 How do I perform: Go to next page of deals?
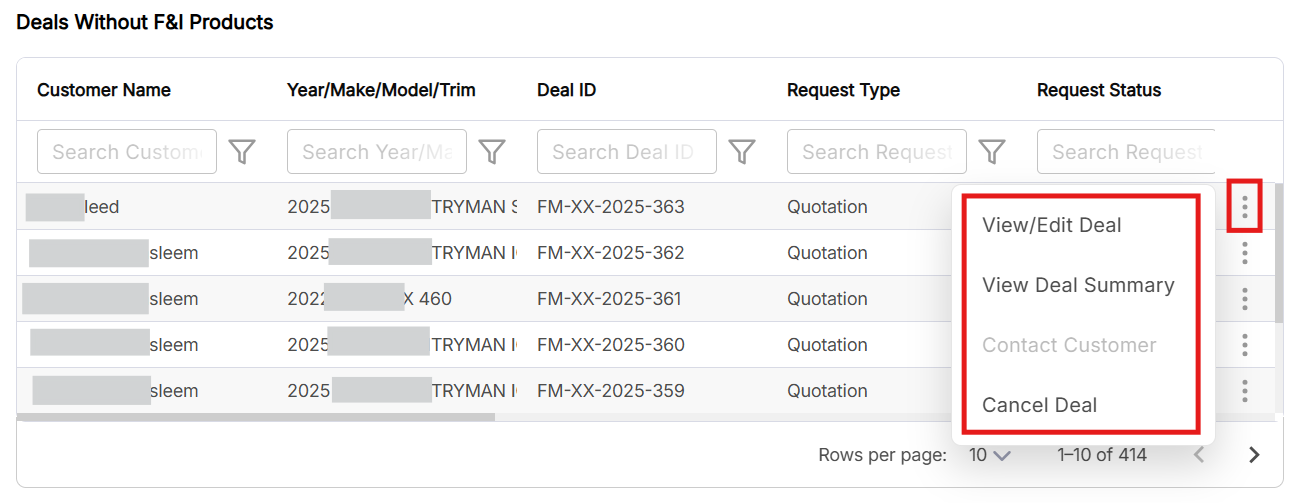coord(1254,455)
